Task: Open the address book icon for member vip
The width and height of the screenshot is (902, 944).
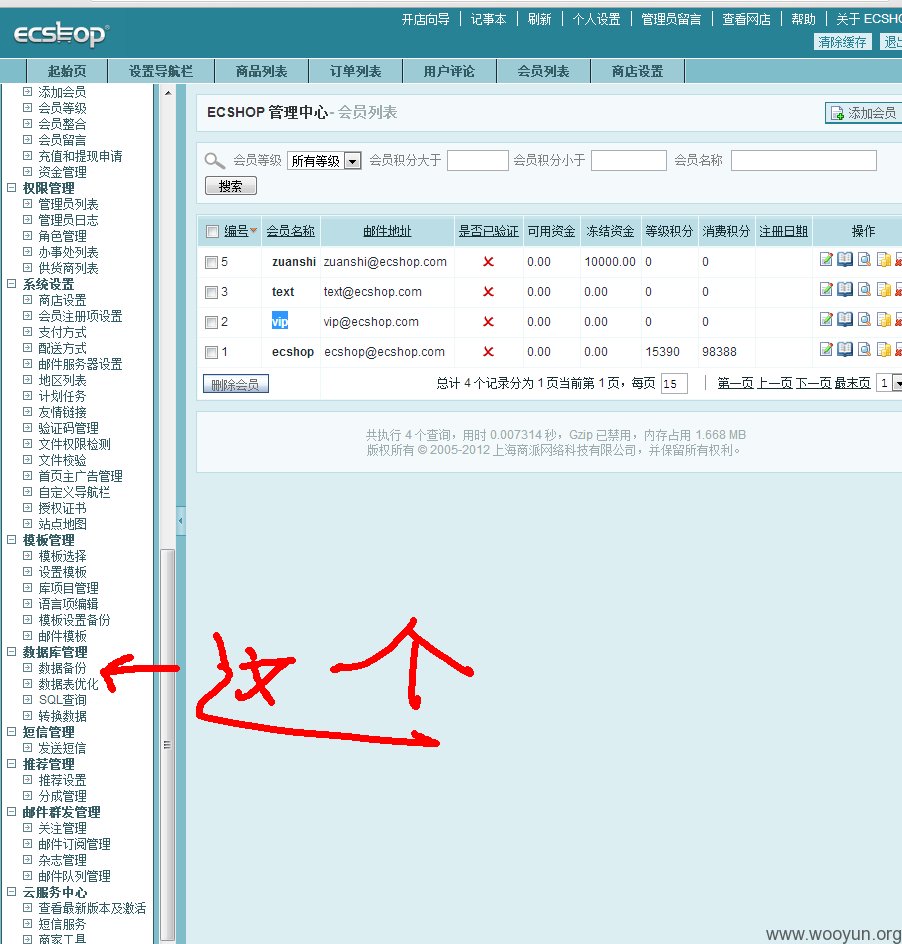Action: pos(845,319)
